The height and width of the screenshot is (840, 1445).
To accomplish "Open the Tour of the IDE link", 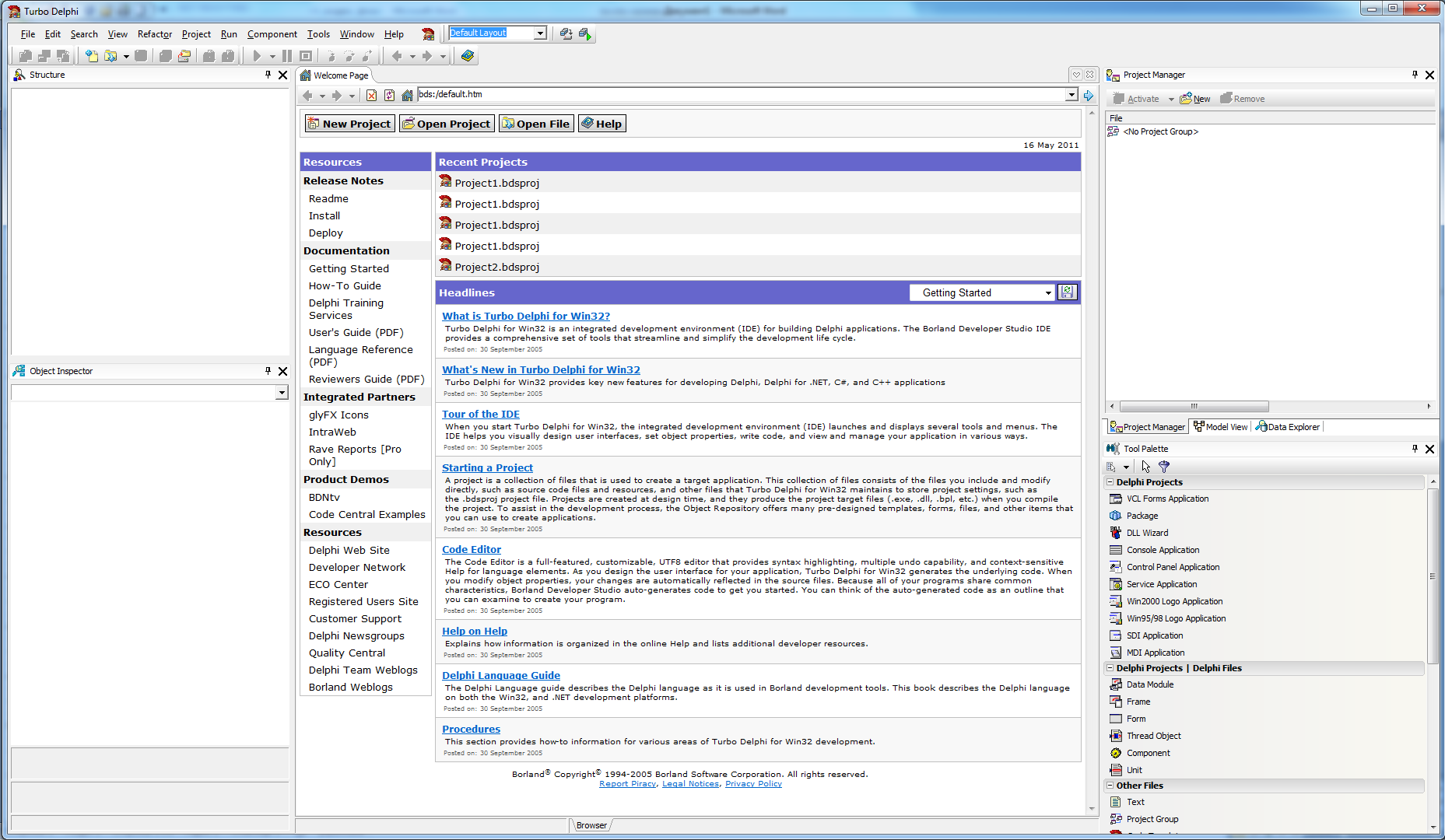I will click(481, 414).
